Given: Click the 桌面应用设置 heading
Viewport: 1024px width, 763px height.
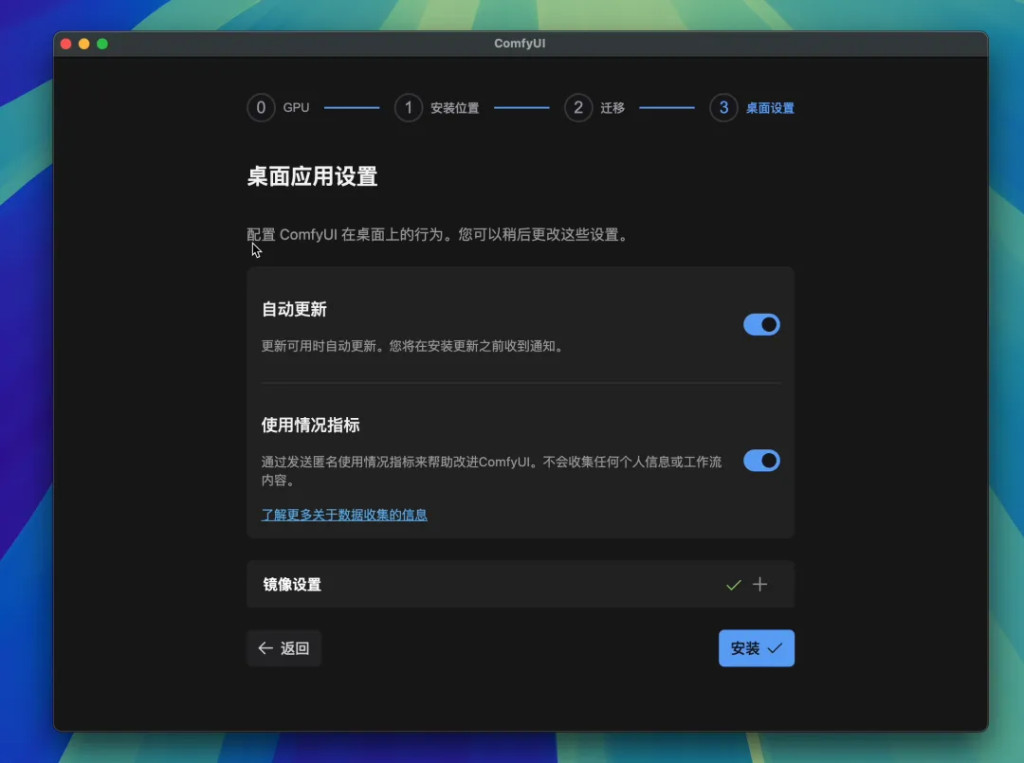Looking at the screenshot, I should (x=312, y=176).
